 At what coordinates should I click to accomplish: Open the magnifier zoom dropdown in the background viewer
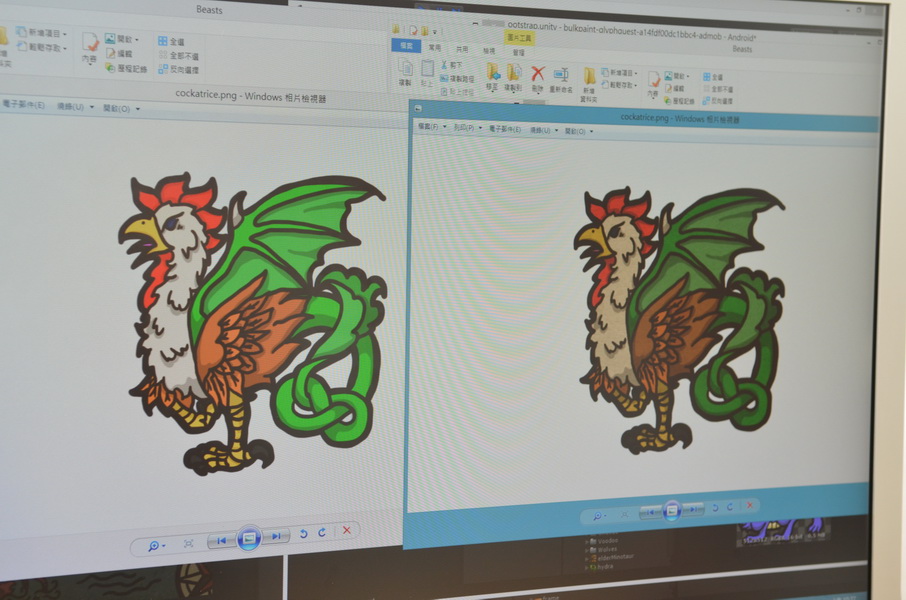(x=157, y=545)
